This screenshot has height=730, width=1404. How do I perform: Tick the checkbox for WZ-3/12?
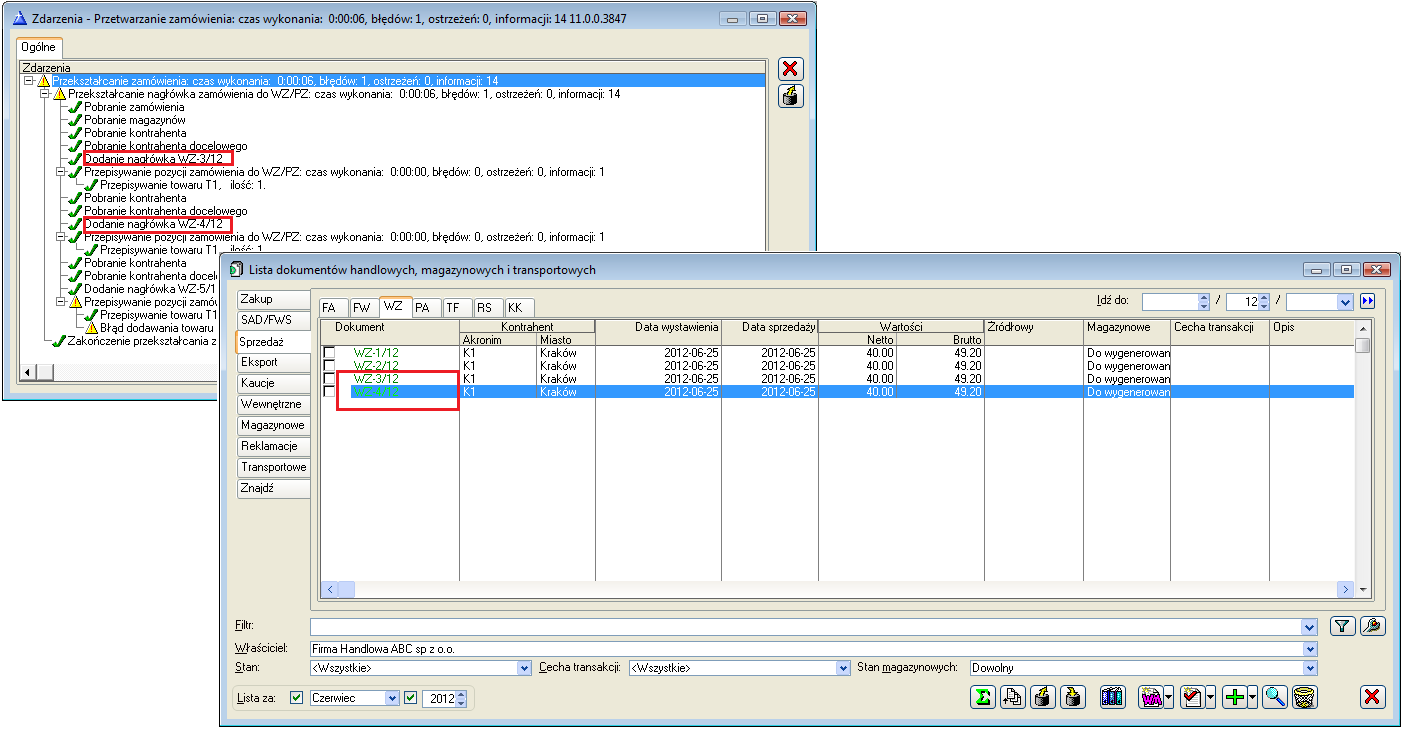click(329, 379)
